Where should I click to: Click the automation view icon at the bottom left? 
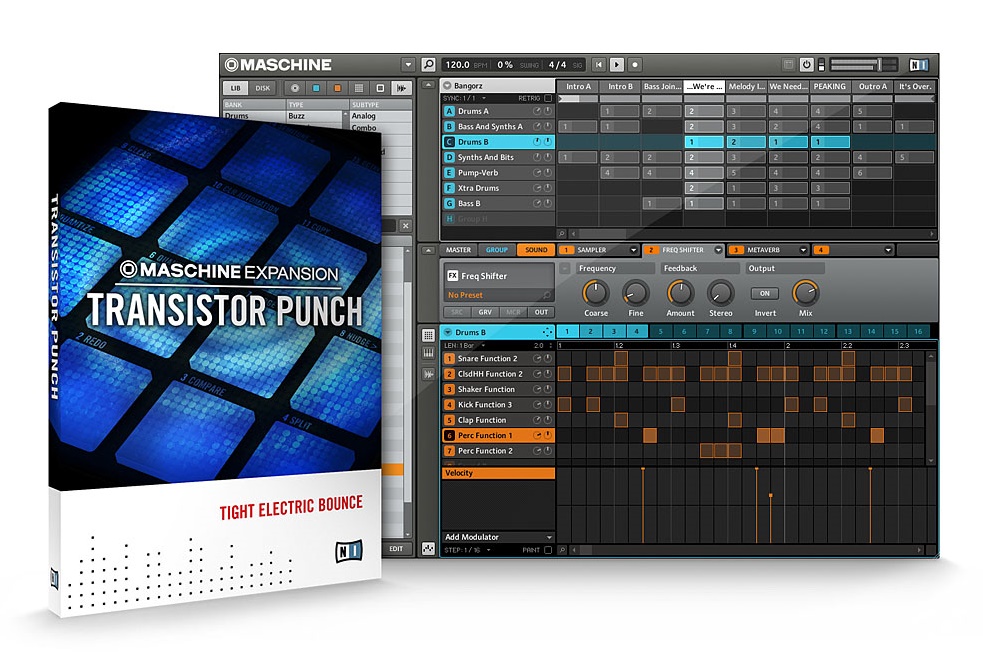[x=428, y=549]
